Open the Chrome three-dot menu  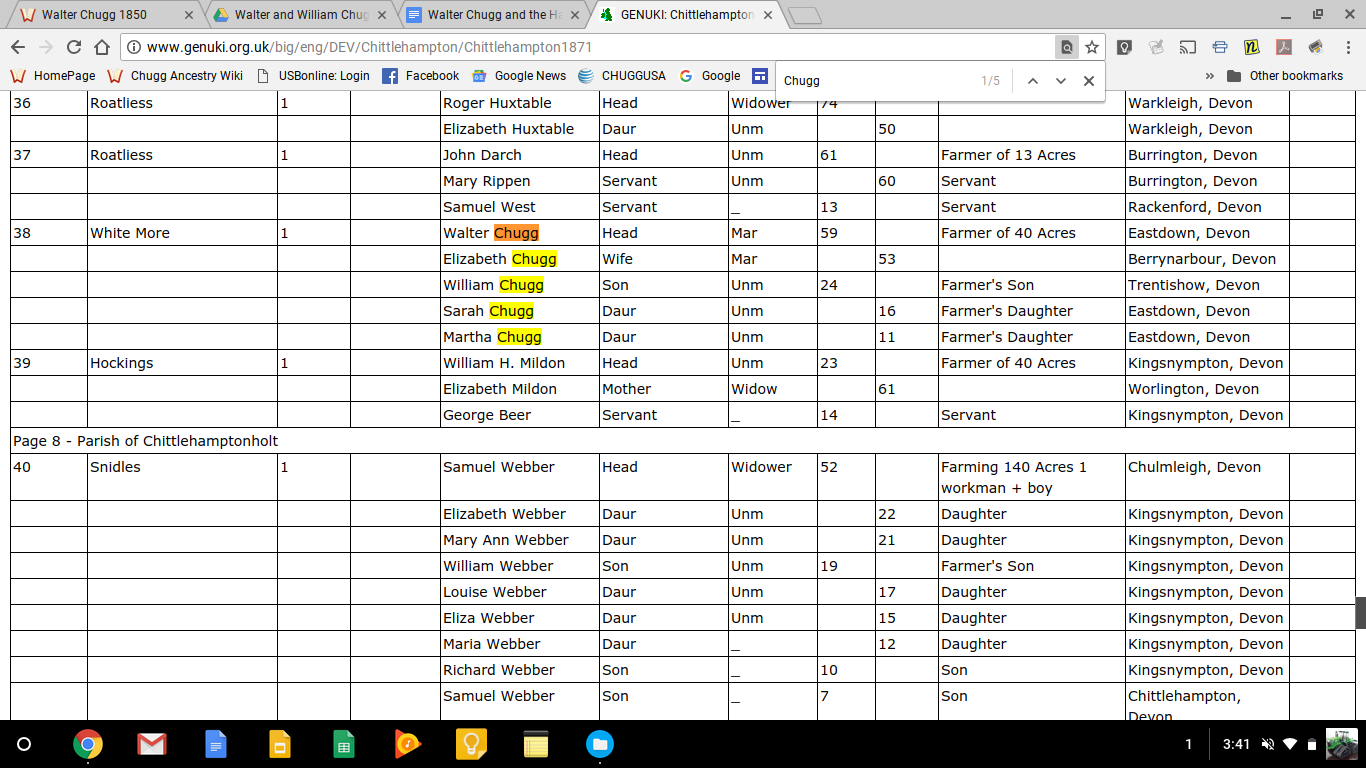point(1347,47)
